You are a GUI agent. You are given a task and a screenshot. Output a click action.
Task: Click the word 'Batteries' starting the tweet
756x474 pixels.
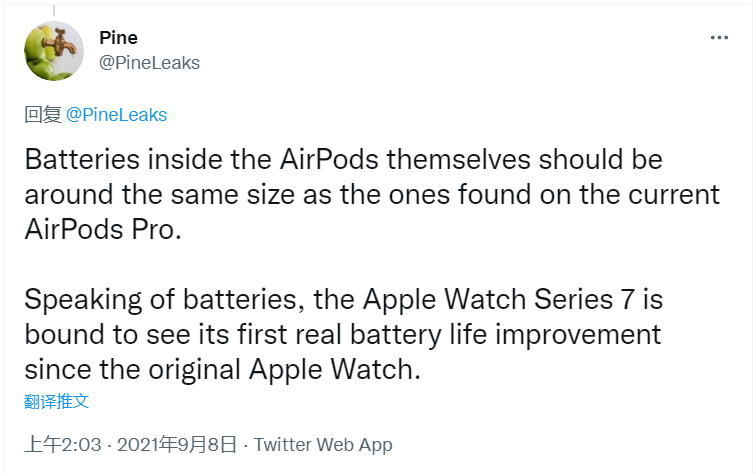tap(78, 160)
